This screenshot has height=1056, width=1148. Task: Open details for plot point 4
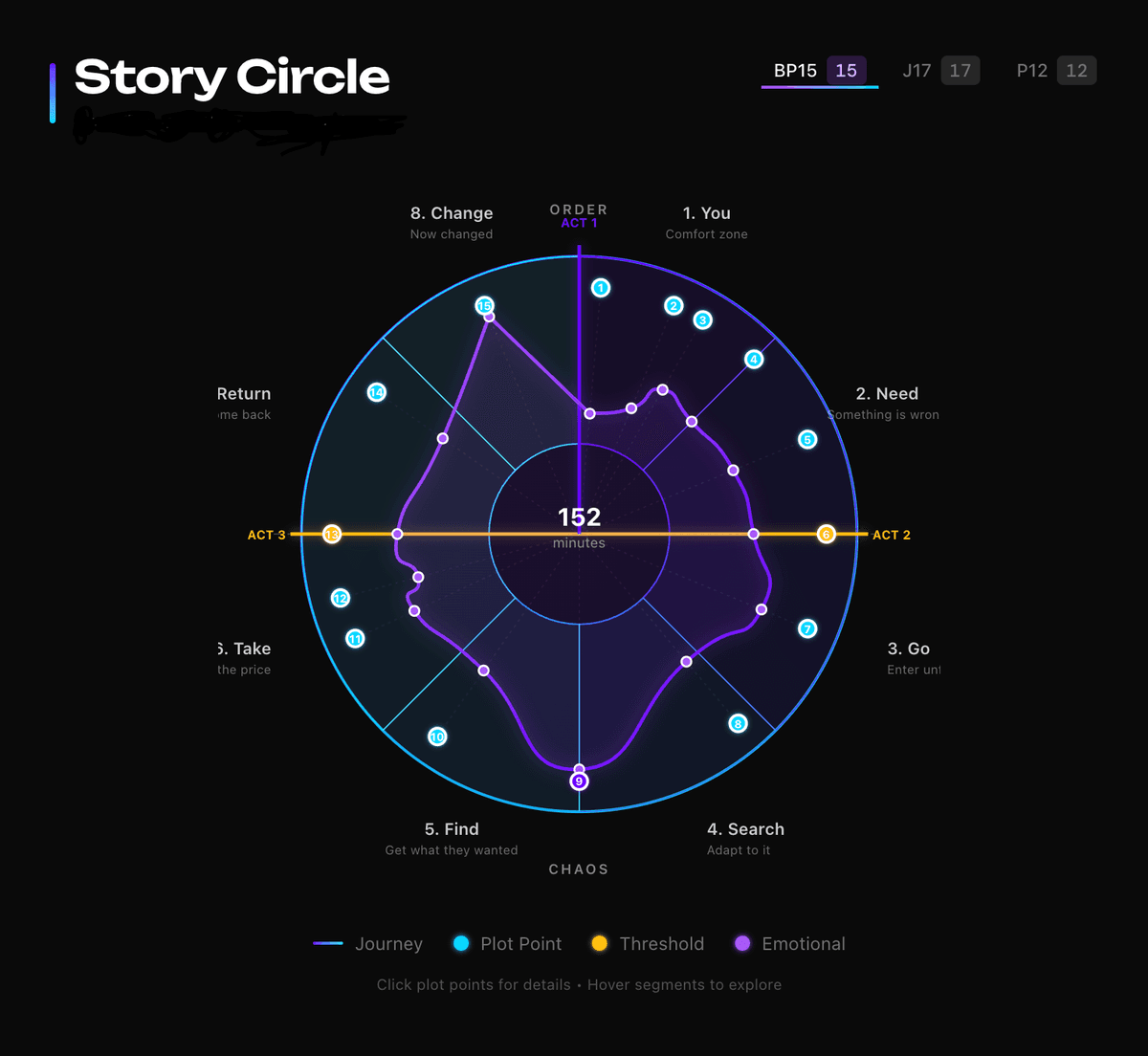(x=755, y=360)
